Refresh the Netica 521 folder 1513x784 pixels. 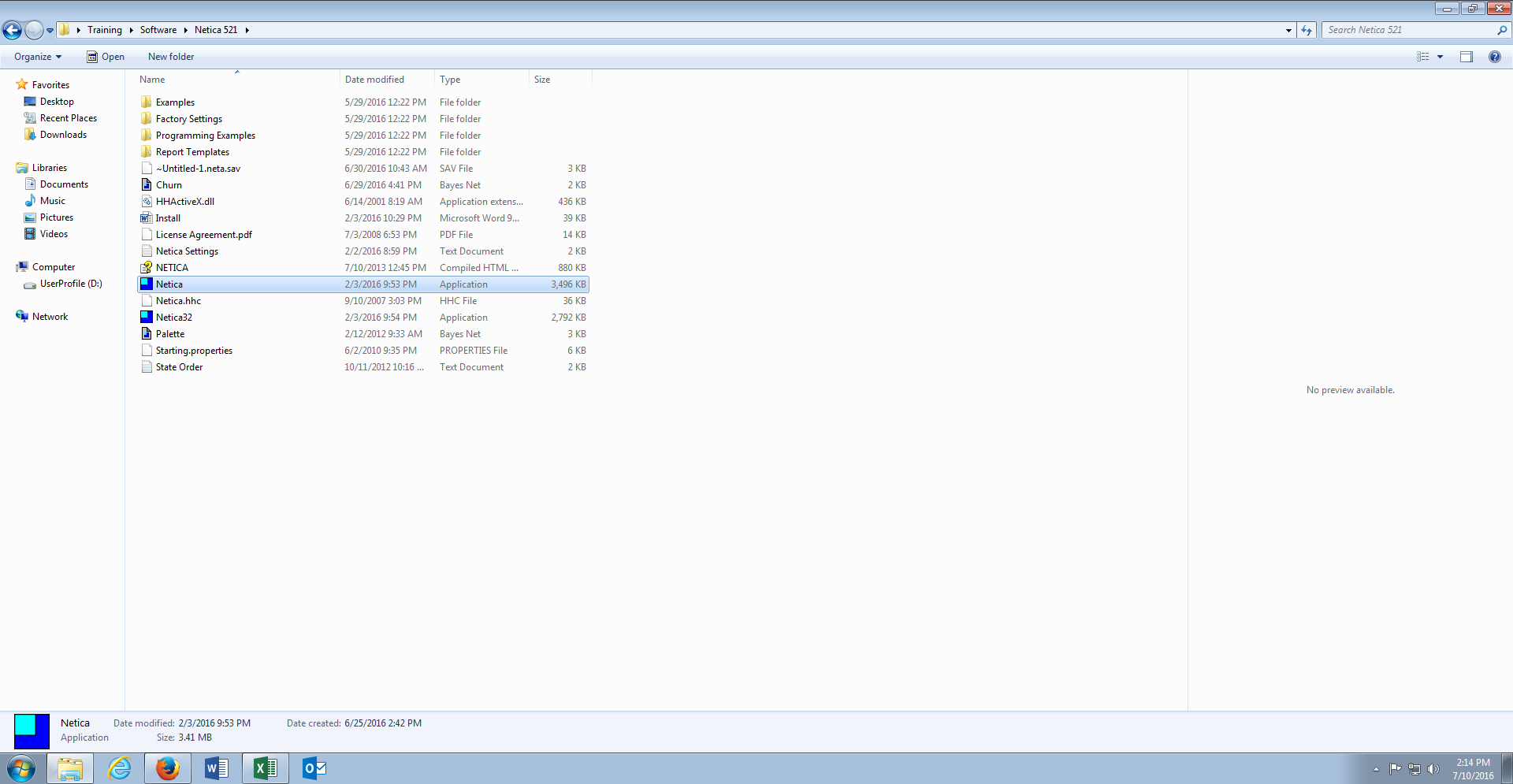pos(1307,30)
